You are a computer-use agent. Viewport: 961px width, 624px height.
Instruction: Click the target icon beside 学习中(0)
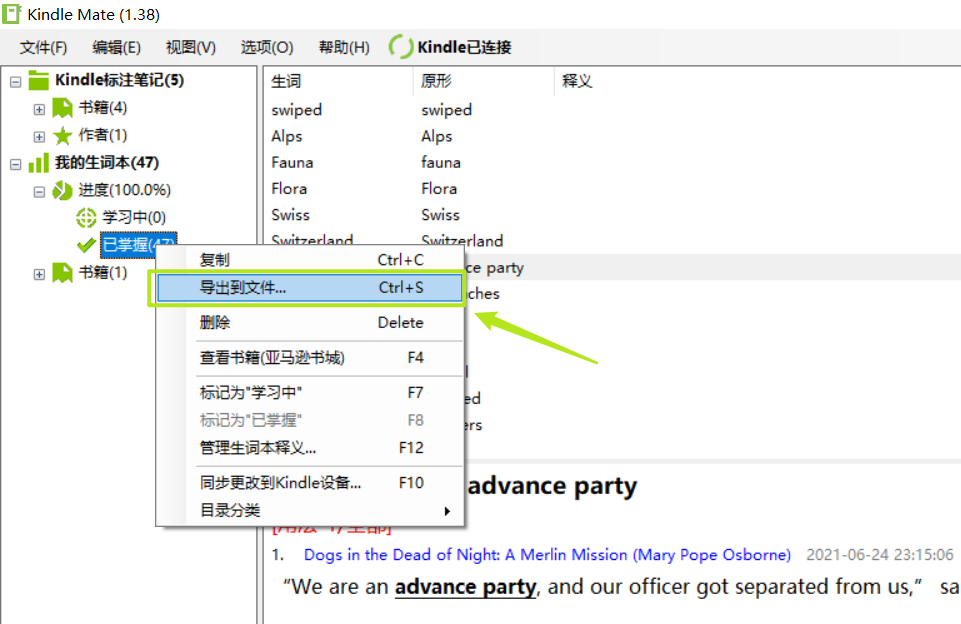point(86,218)
